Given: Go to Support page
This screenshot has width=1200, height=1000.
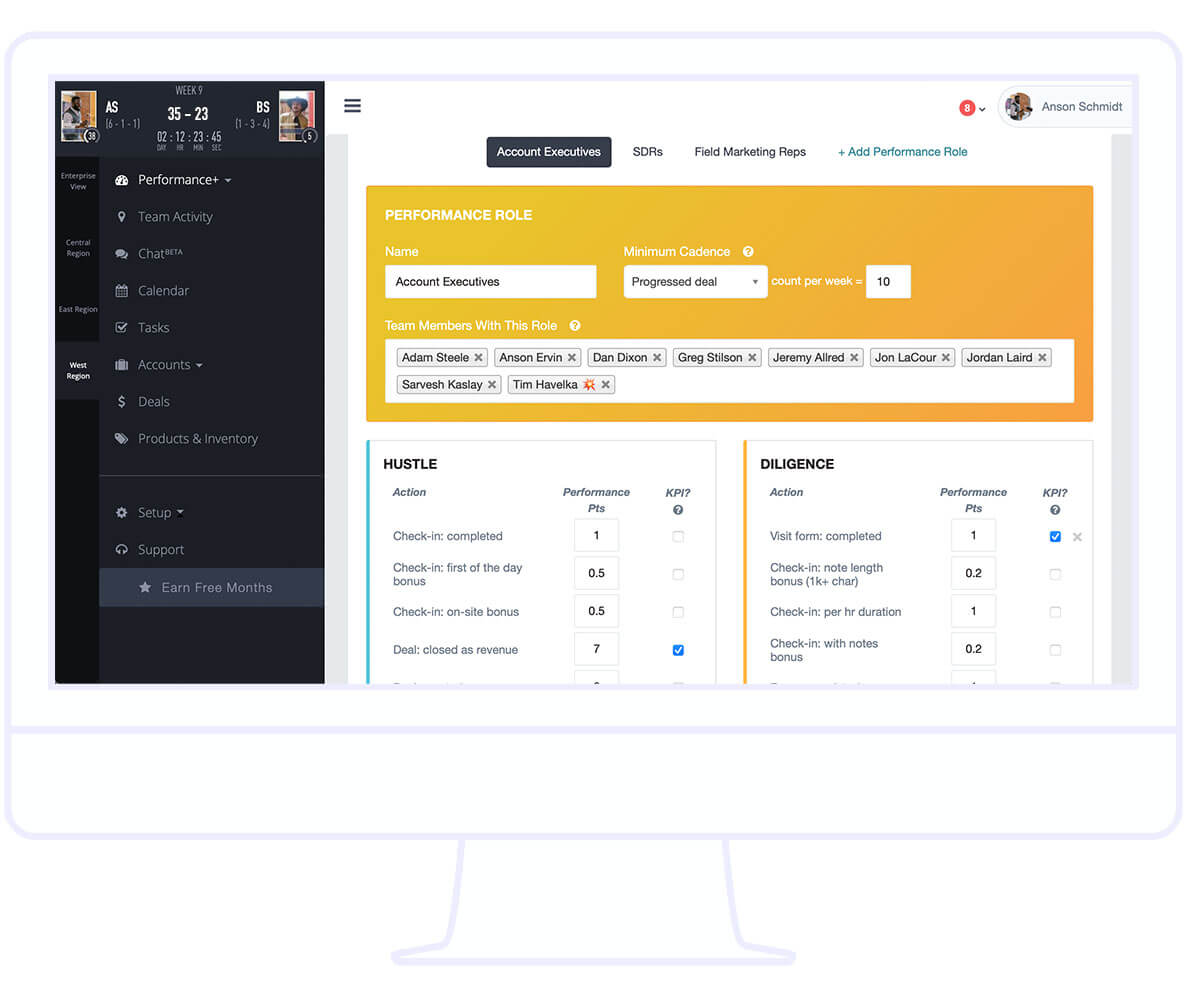Looking at the screenshot, I should (161, 550).
